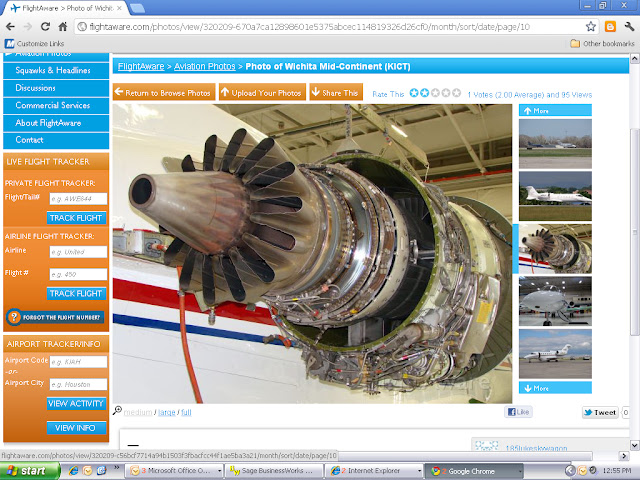Expand the system tray hidden icons
The height and width of the screenshot is (480, 640).
[570, 471]
